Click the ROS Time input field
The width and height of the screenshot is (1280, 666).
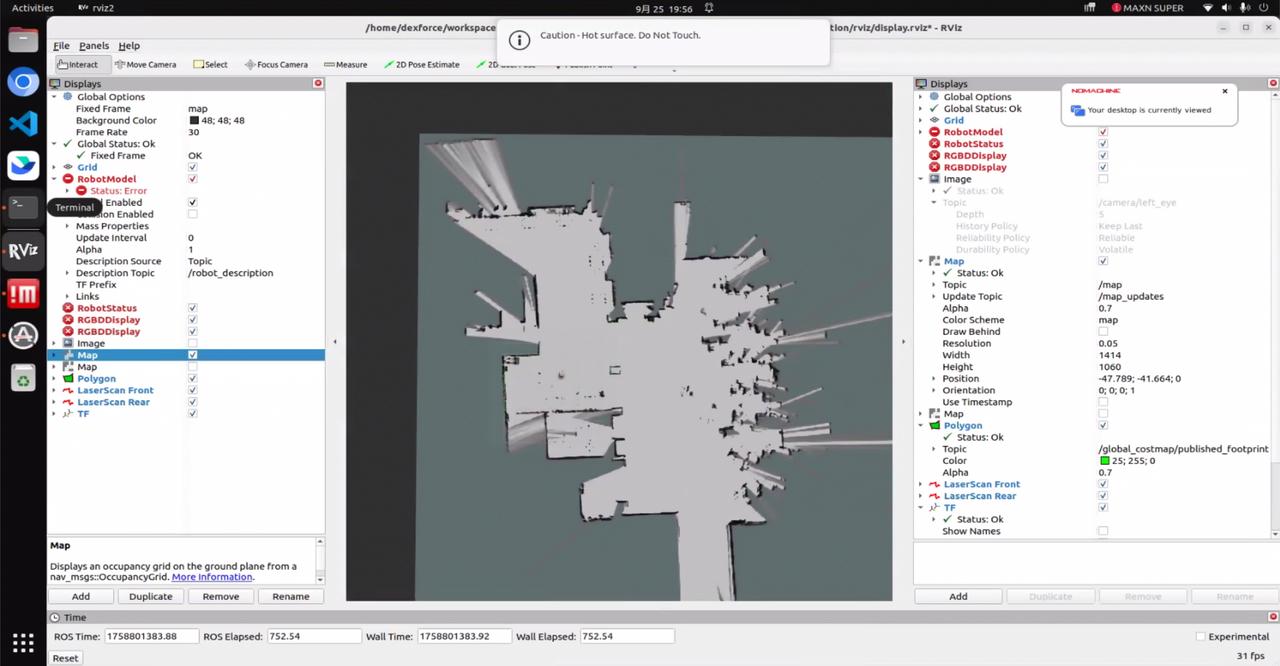pyautogui.click(x=150, y=636)
